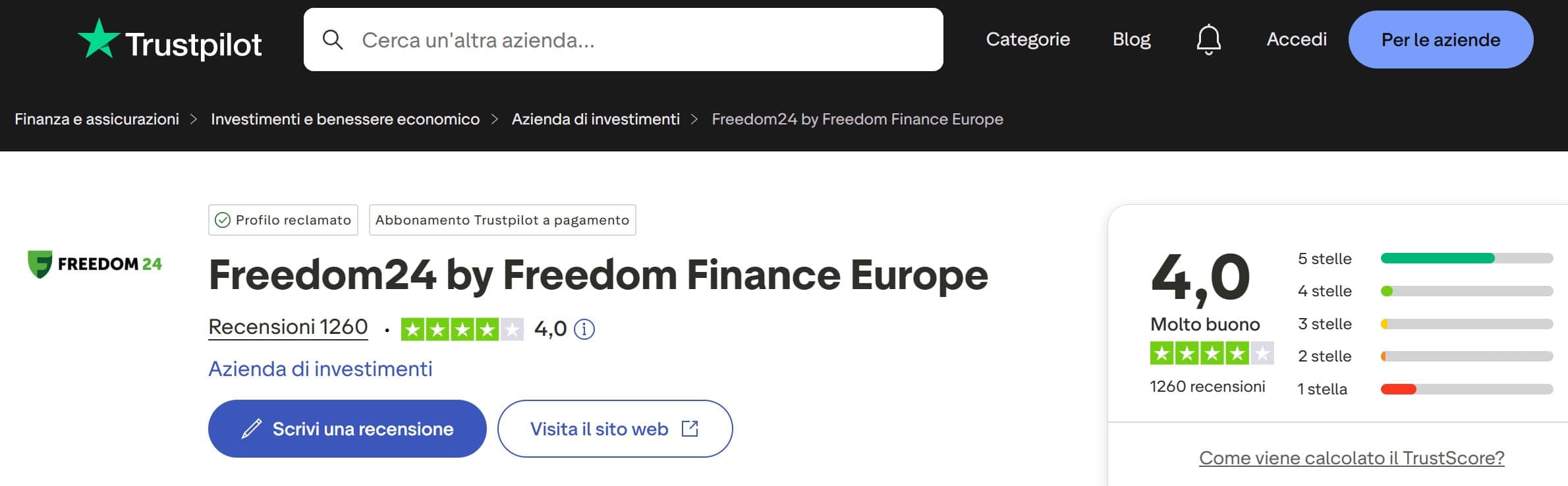Open the notifications bell
Screen dimensions: 1568x486
pyautogui.click(x=1209, y=40)
